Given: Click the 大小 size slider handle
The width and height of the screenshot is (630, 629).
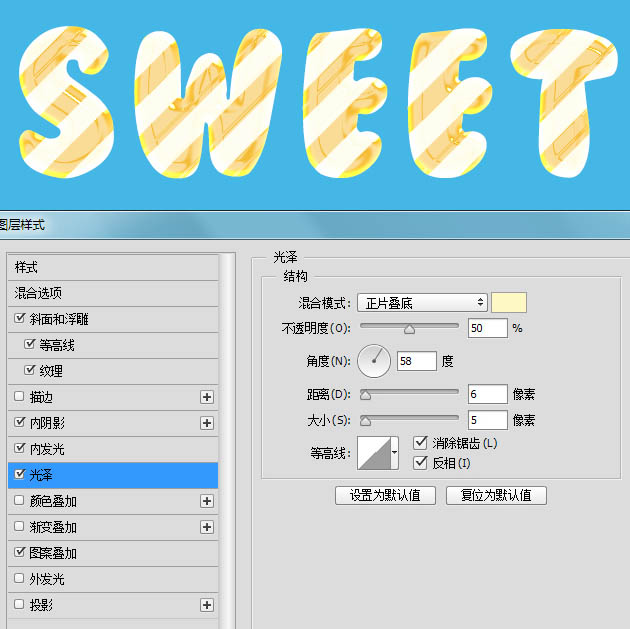Looking at the screenshot, I should [x=365, y=421].
